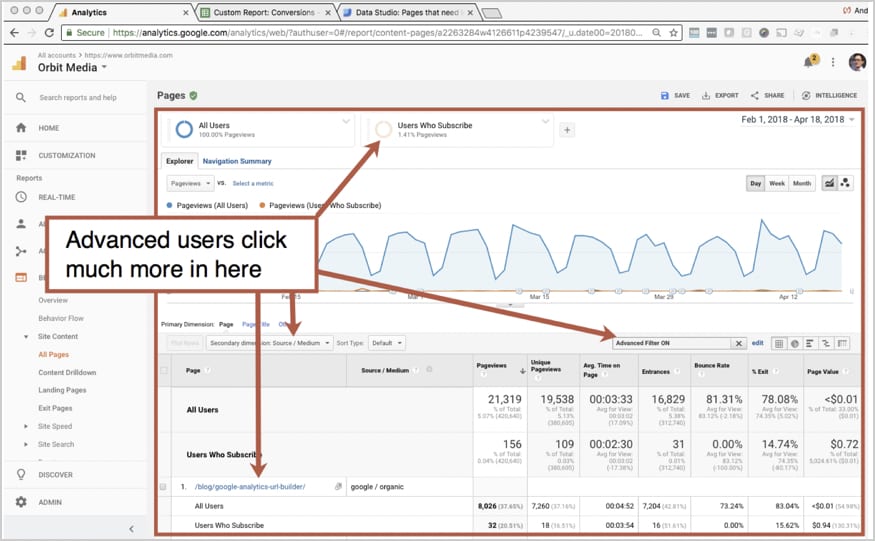
Task: Collapse the Site Content tree item
Action: tap(26, 337)
